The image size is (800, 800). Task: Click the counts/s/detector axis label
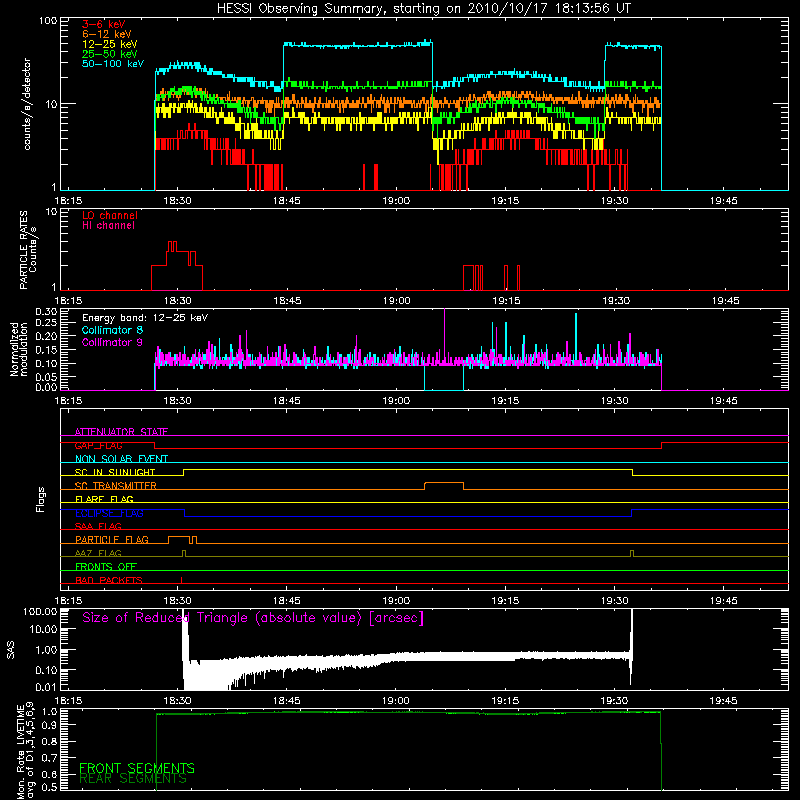point(27,104)
